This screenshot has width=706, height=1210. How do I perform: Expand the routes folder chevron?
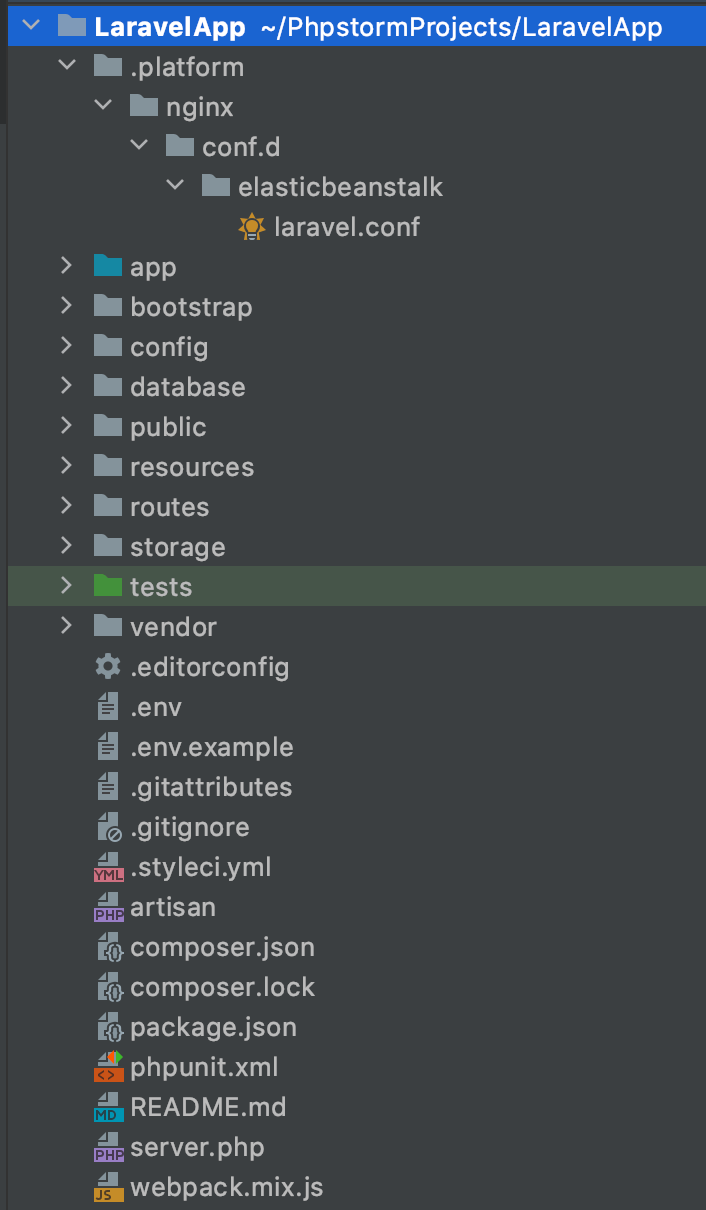coord(67,506)
